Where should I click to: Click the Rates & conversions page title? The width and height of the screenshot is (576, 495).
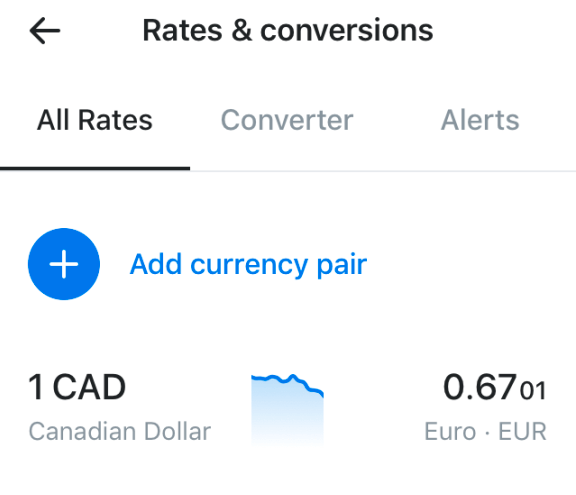click(288, 30)
